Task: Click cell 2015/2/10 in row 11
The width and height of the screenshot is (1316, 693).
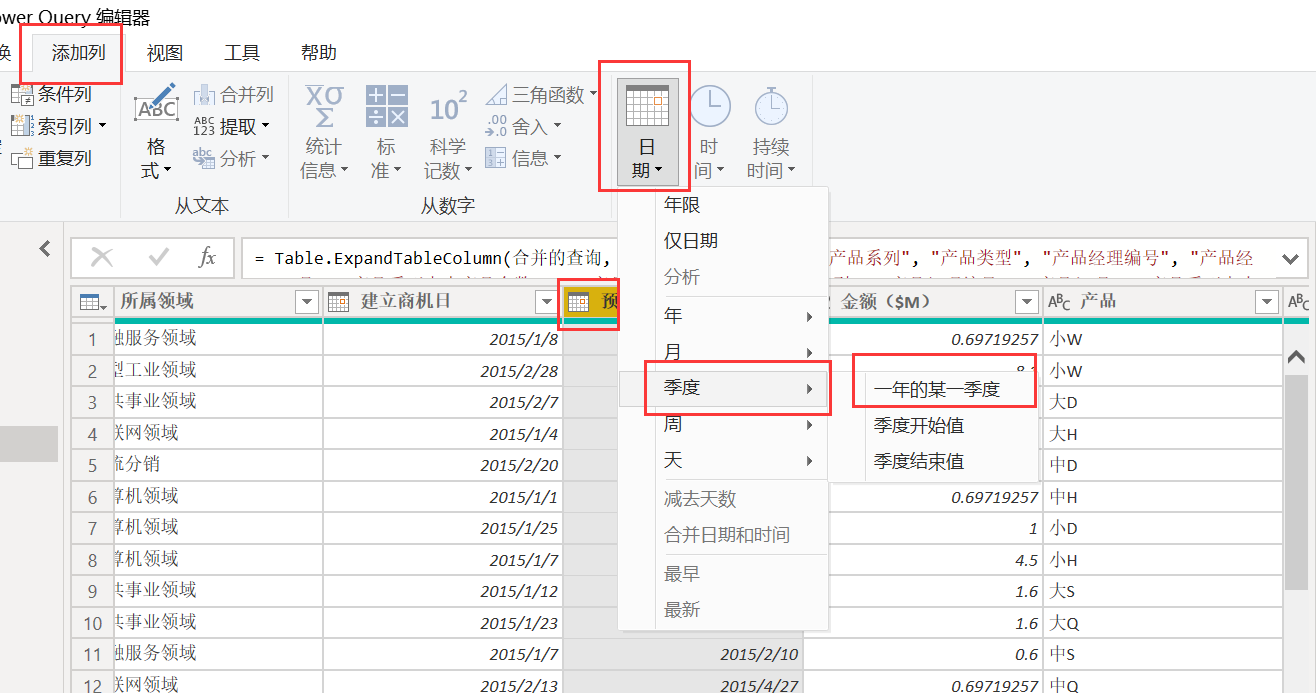Action: 683,655
